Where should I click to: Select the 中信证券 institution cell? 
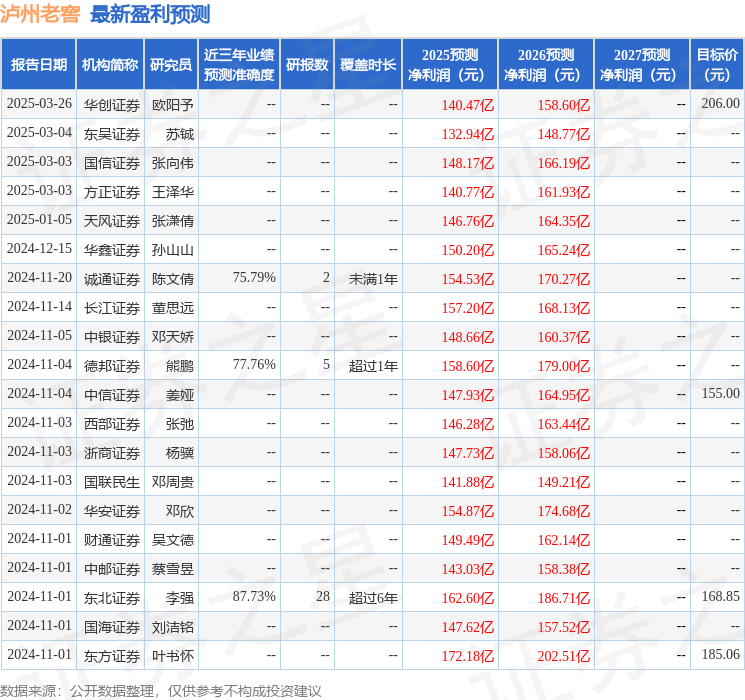(112, 395)
